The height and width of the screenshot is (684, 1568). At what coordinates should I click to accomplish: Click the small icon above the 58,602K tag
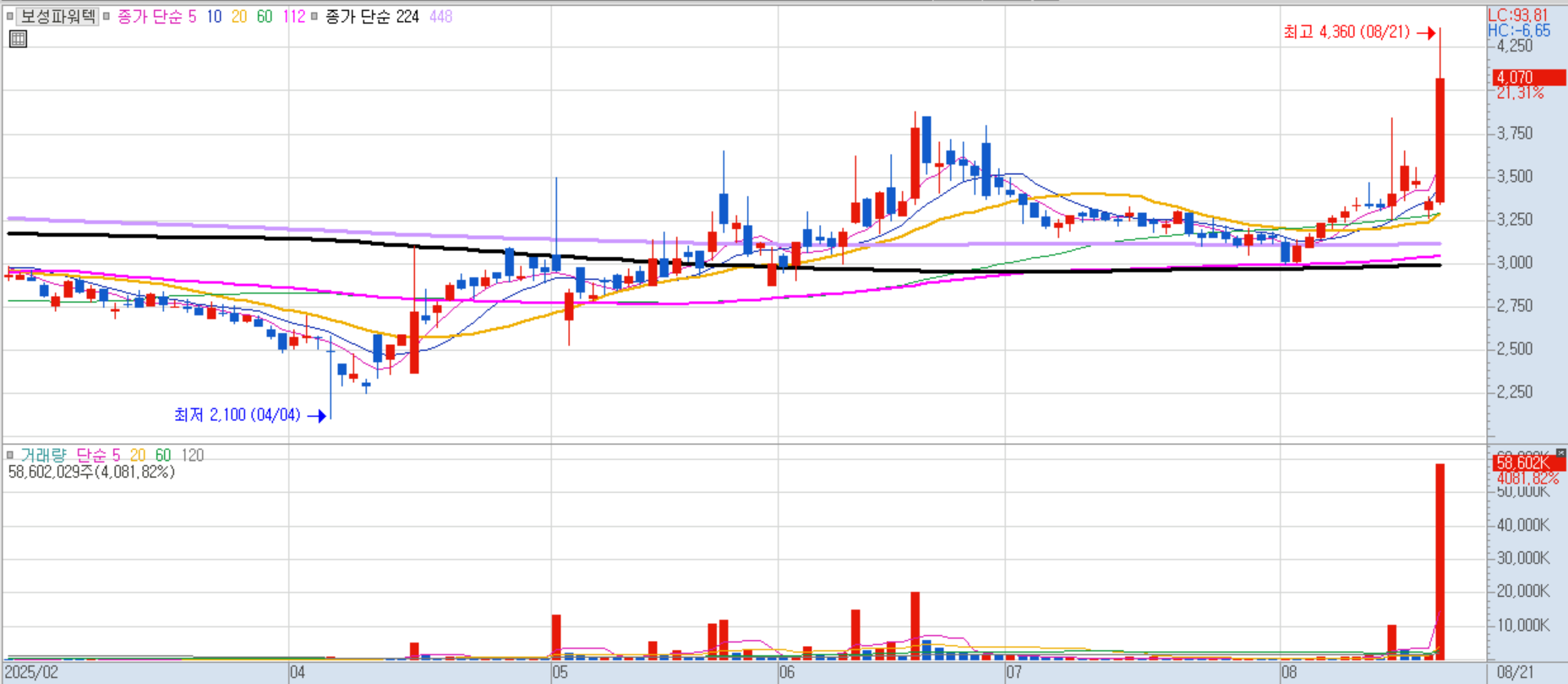click(1560, 453)
